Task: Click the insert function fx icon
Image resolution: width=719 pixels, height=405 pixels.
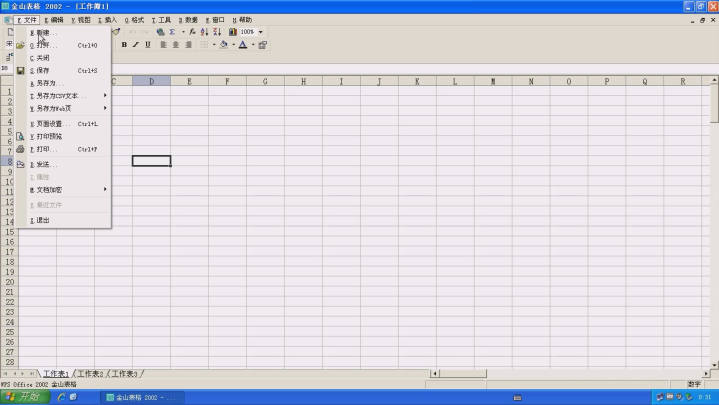Action: point(192,32)
